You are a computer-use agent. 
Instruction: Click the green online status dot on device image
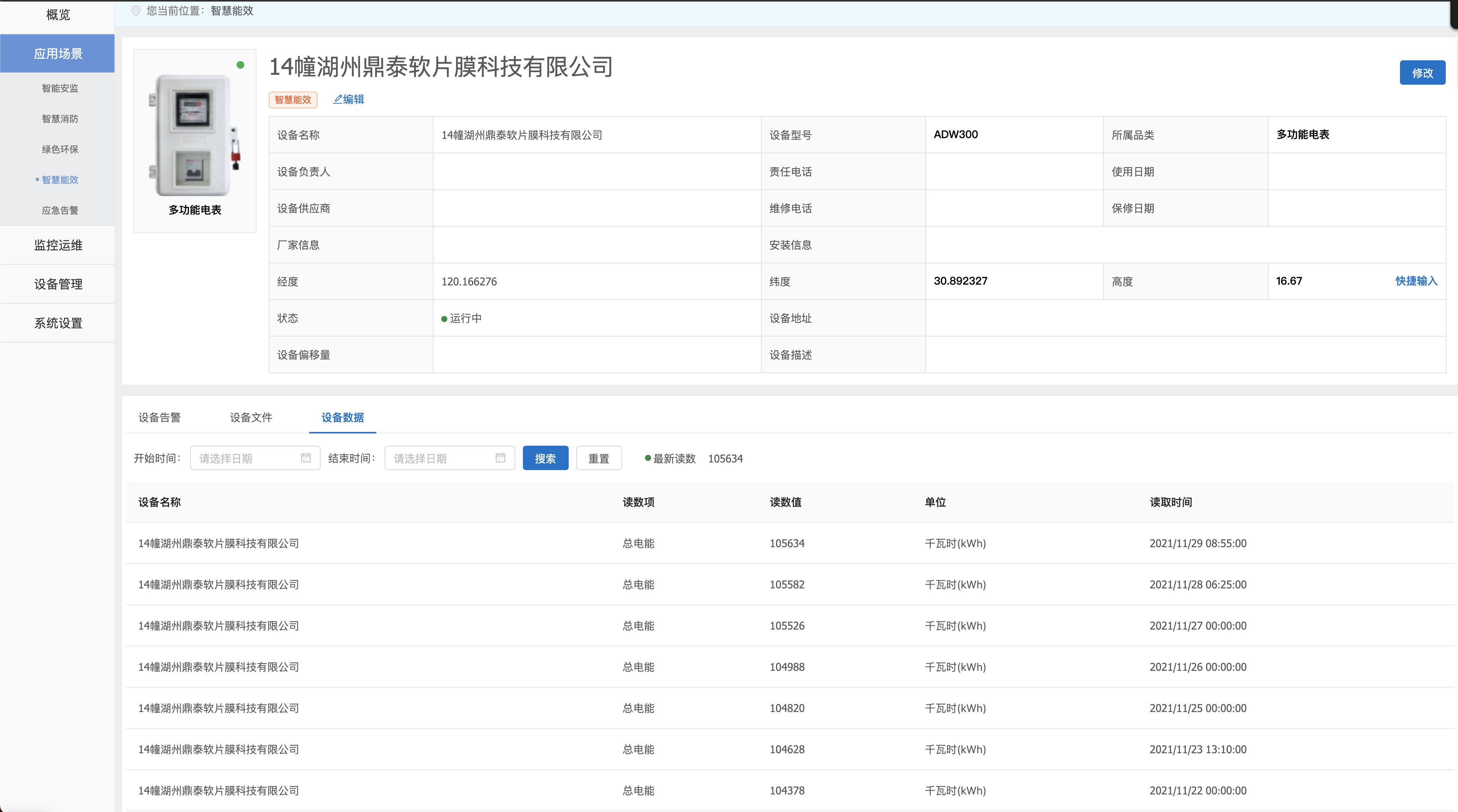point(240,65)
